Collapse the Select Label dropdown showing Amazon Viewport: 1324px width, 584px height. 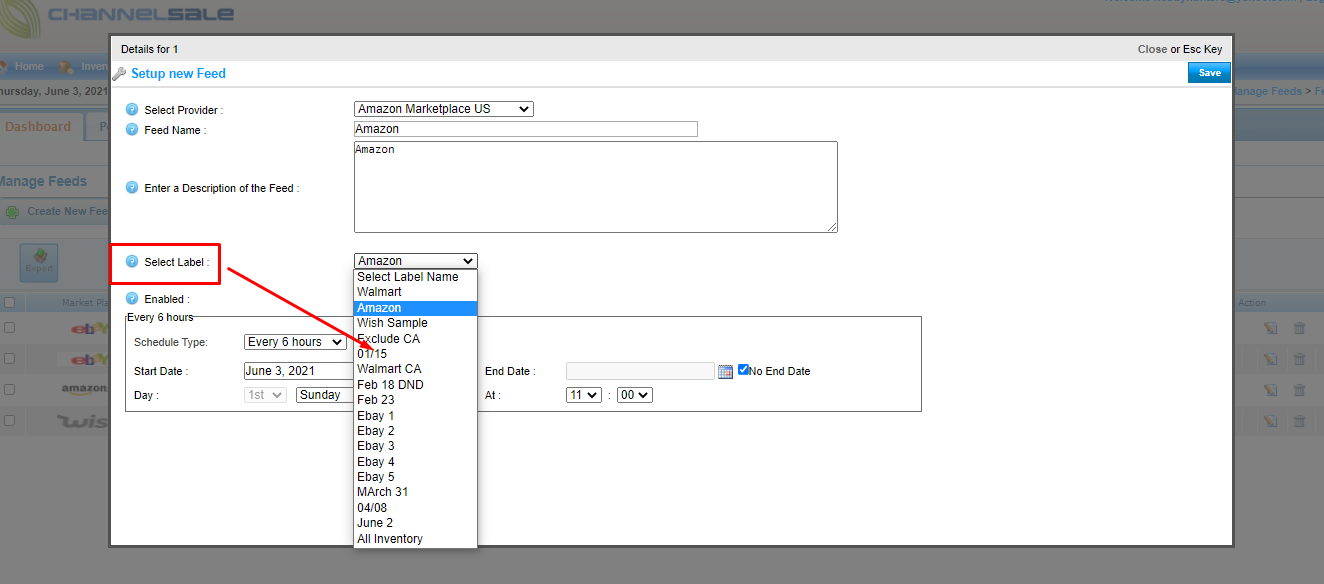tap(416, 261)
